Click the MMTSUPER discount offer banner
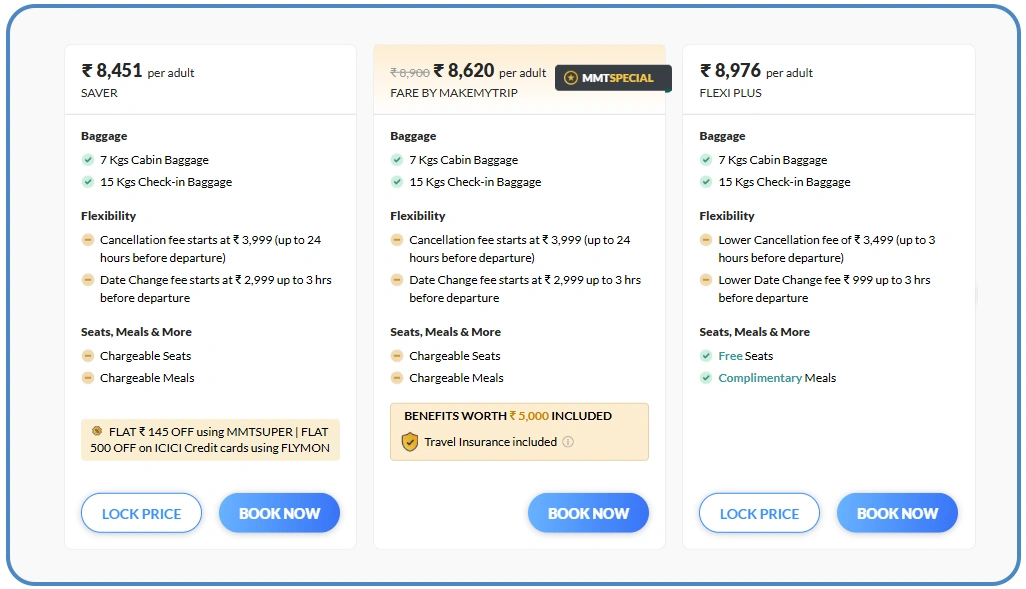Screen dimensions: 1026x589 pos(210,439)
